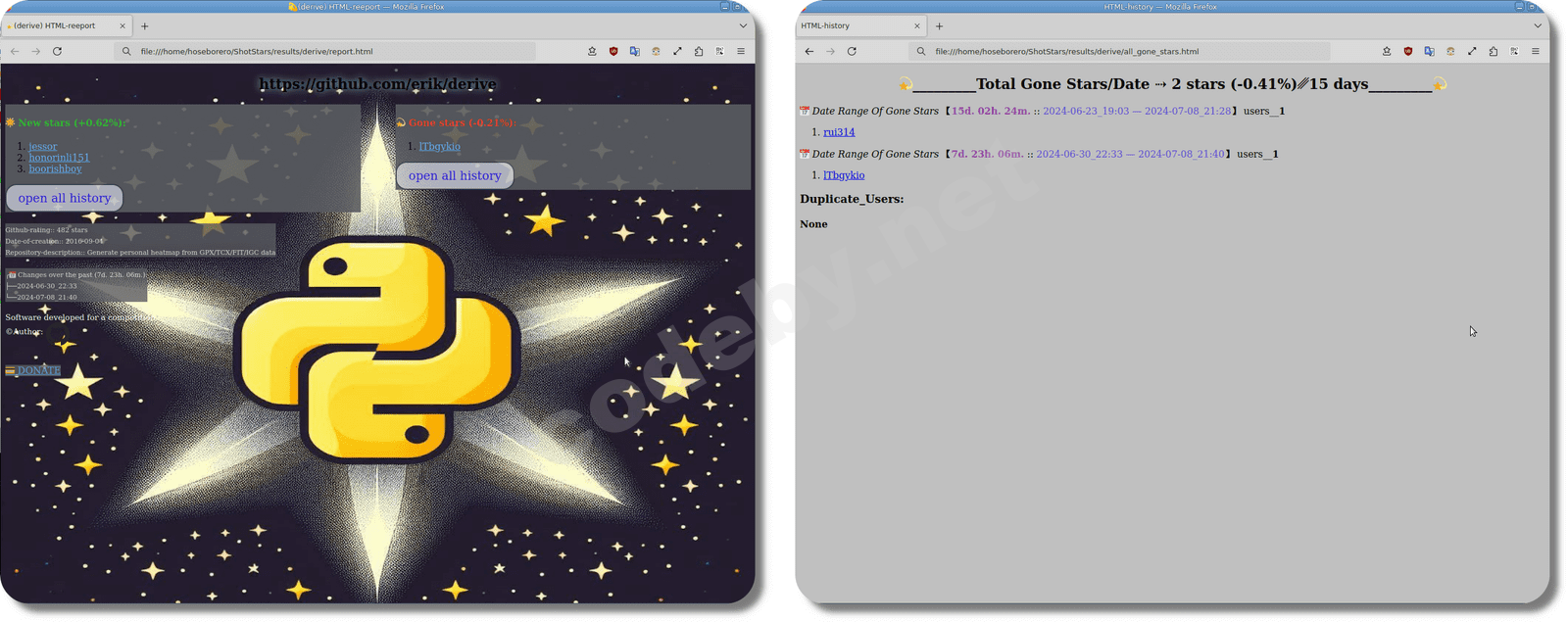Click QR code extension icon in left window
Image resolution: width=1568 pixels, height=622 pixels.
[x=720, y=51]
